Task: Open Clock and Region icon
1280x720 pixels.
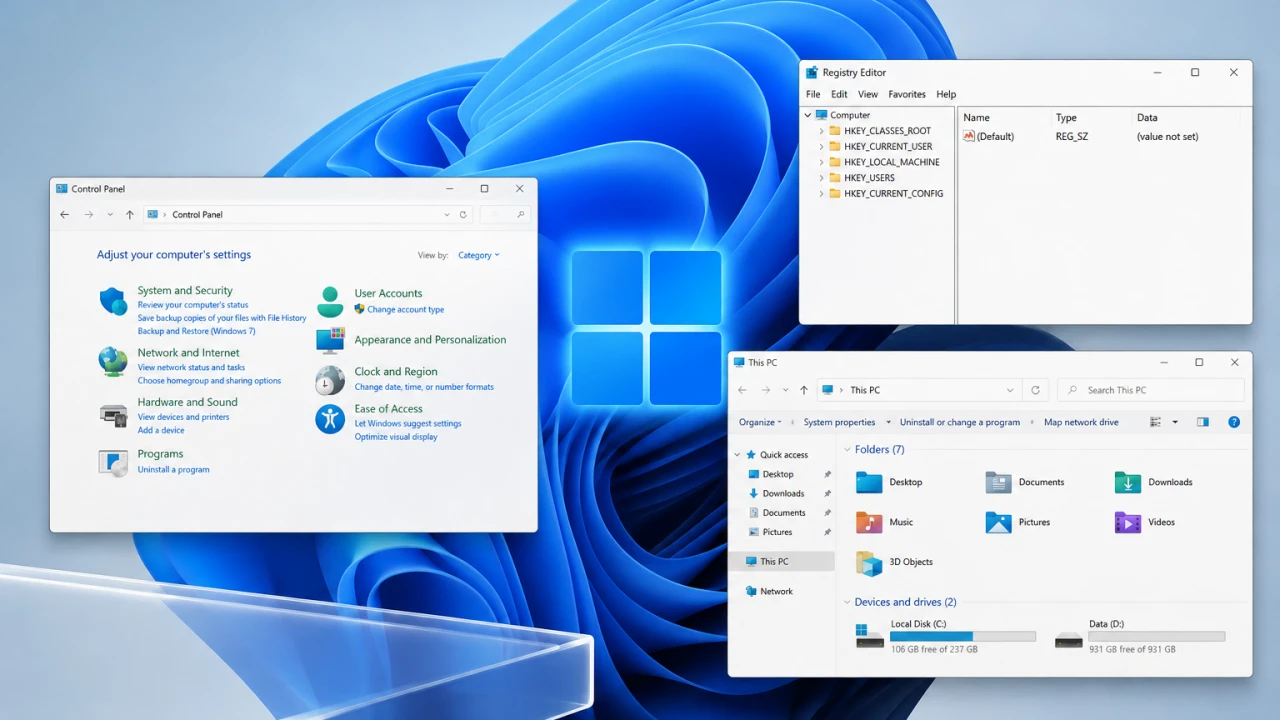Action: point(330,380)
